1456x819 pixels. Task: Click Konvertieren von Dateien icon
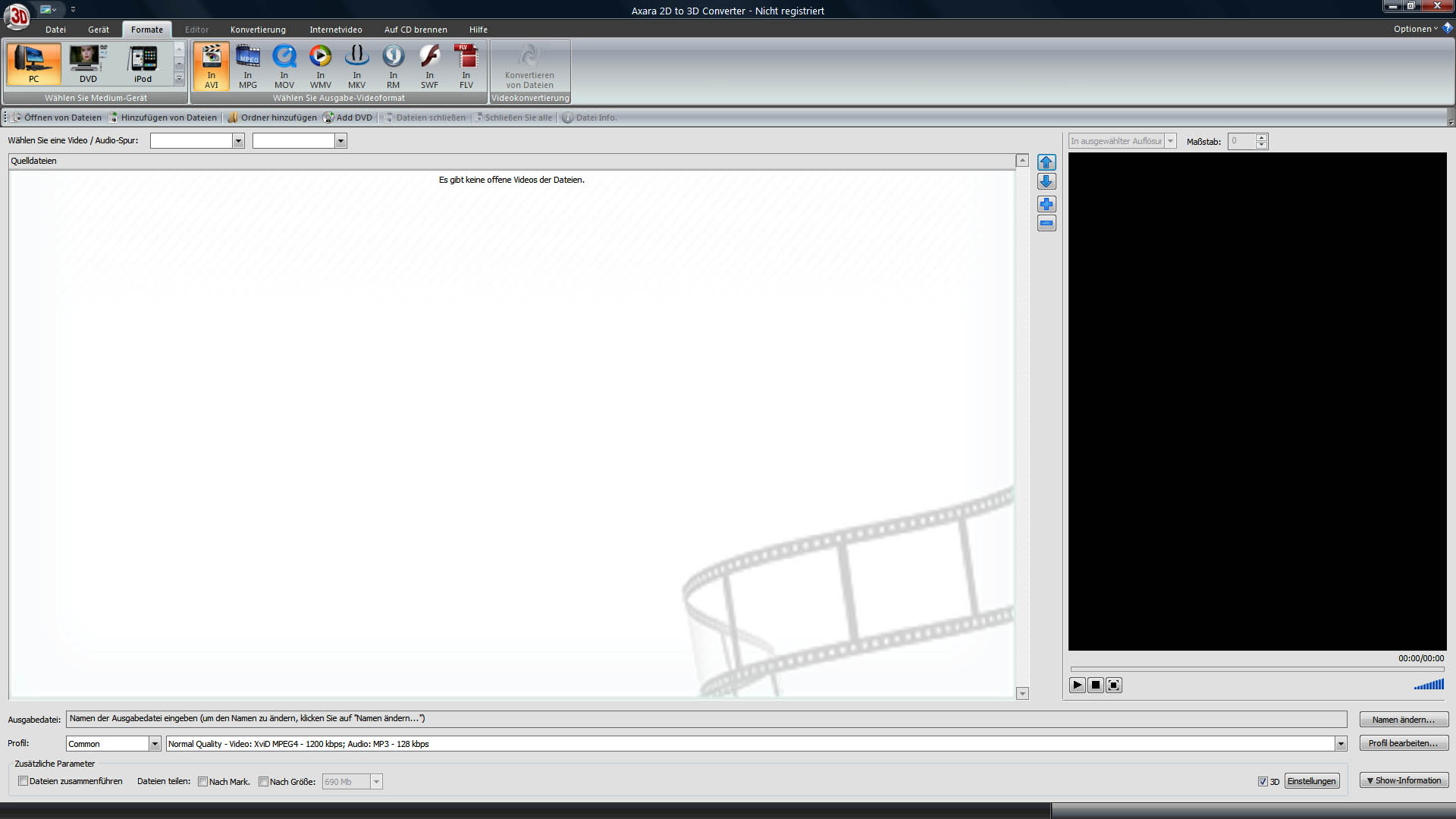tap(529, 67)
